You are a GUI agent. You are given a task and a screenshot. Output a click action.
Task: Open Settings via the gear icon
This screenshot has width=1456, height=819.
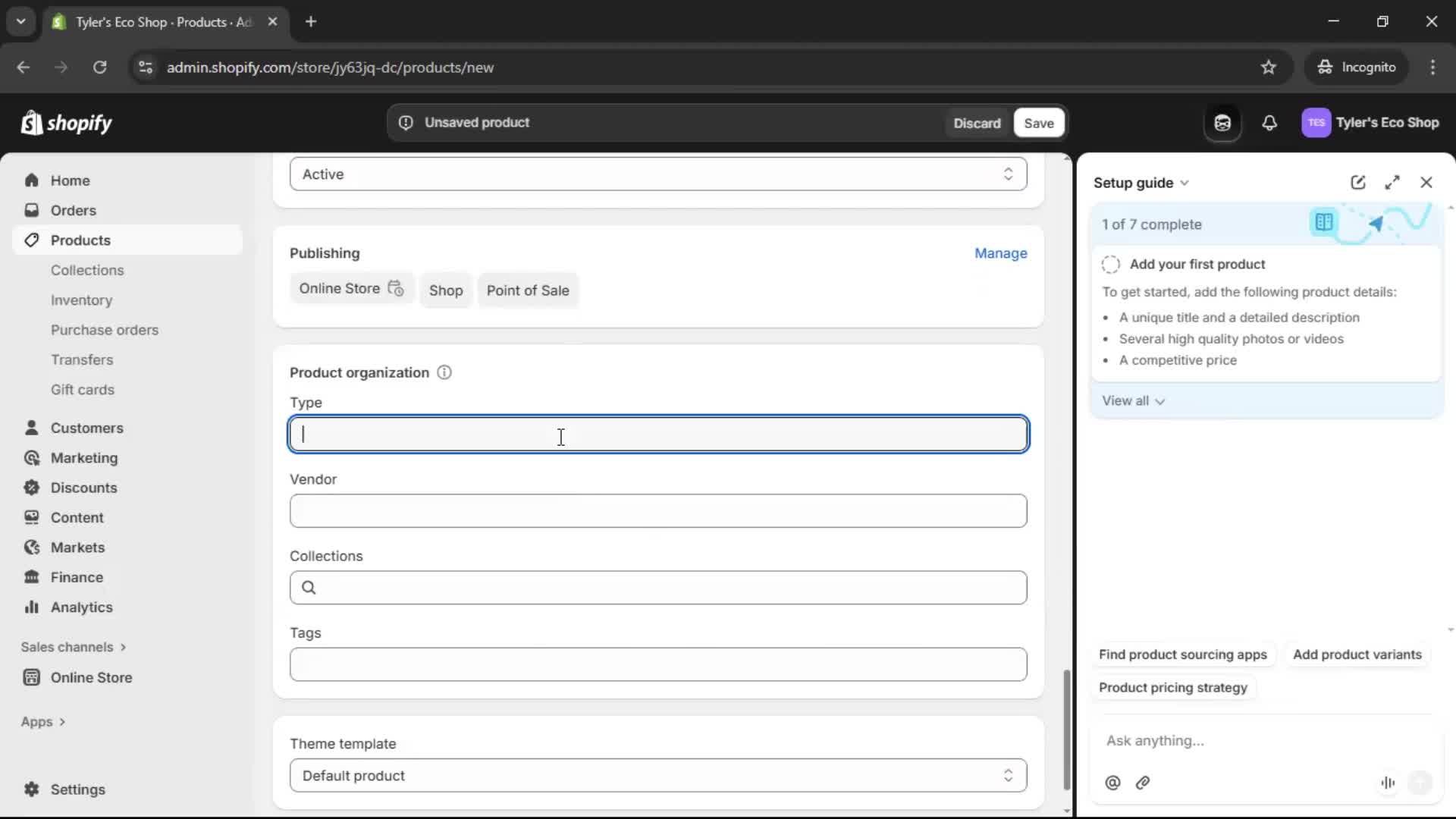coord(32,789)
